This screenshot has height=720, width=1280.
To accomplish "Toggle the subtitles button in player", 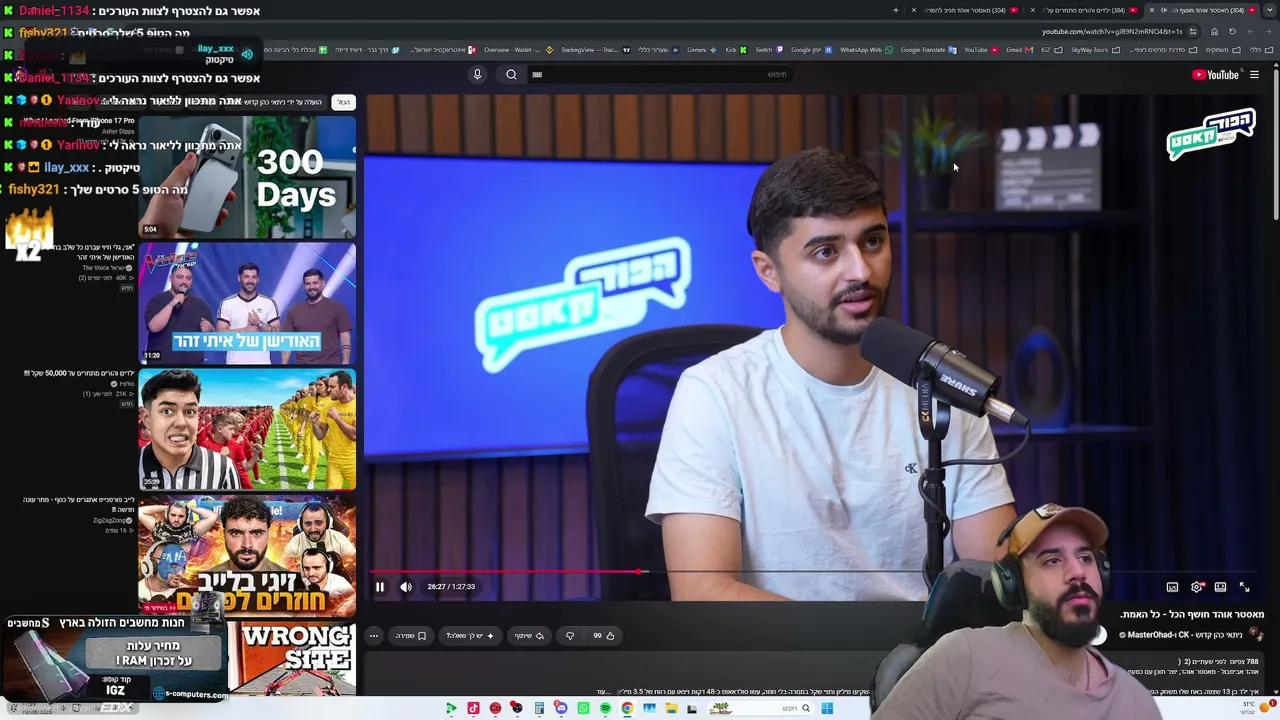I will click(1172, 587).
